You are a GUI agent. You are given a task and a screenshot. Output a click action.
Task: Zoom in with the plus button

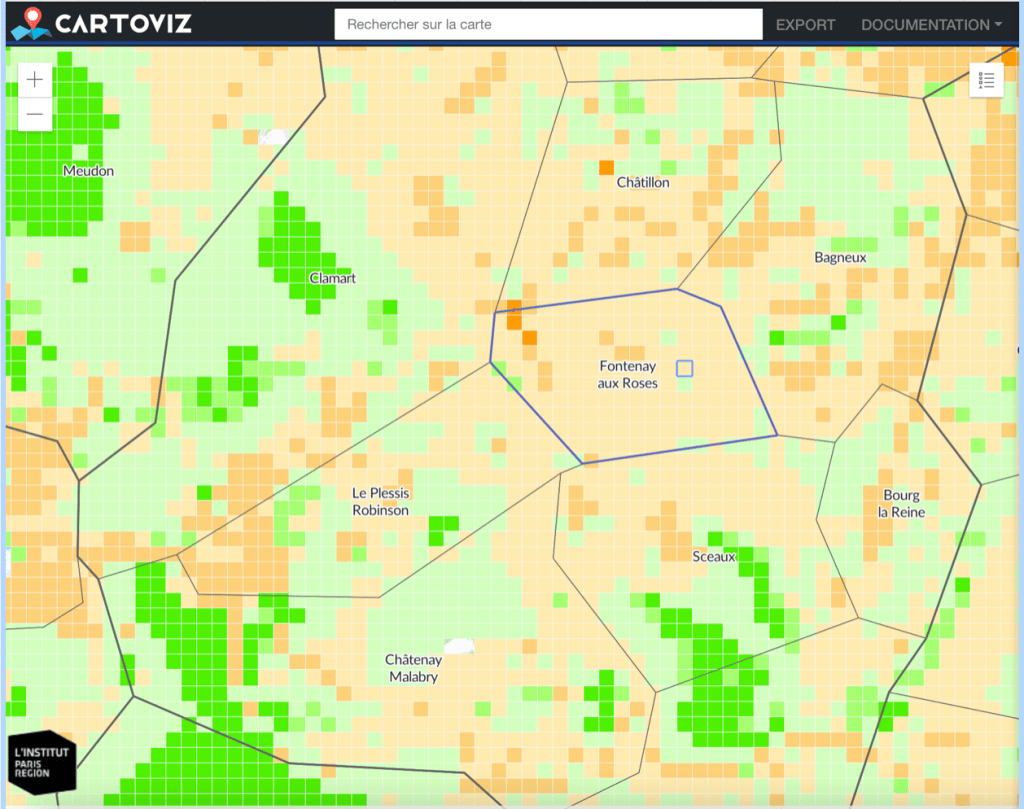[x=35, y=80]
